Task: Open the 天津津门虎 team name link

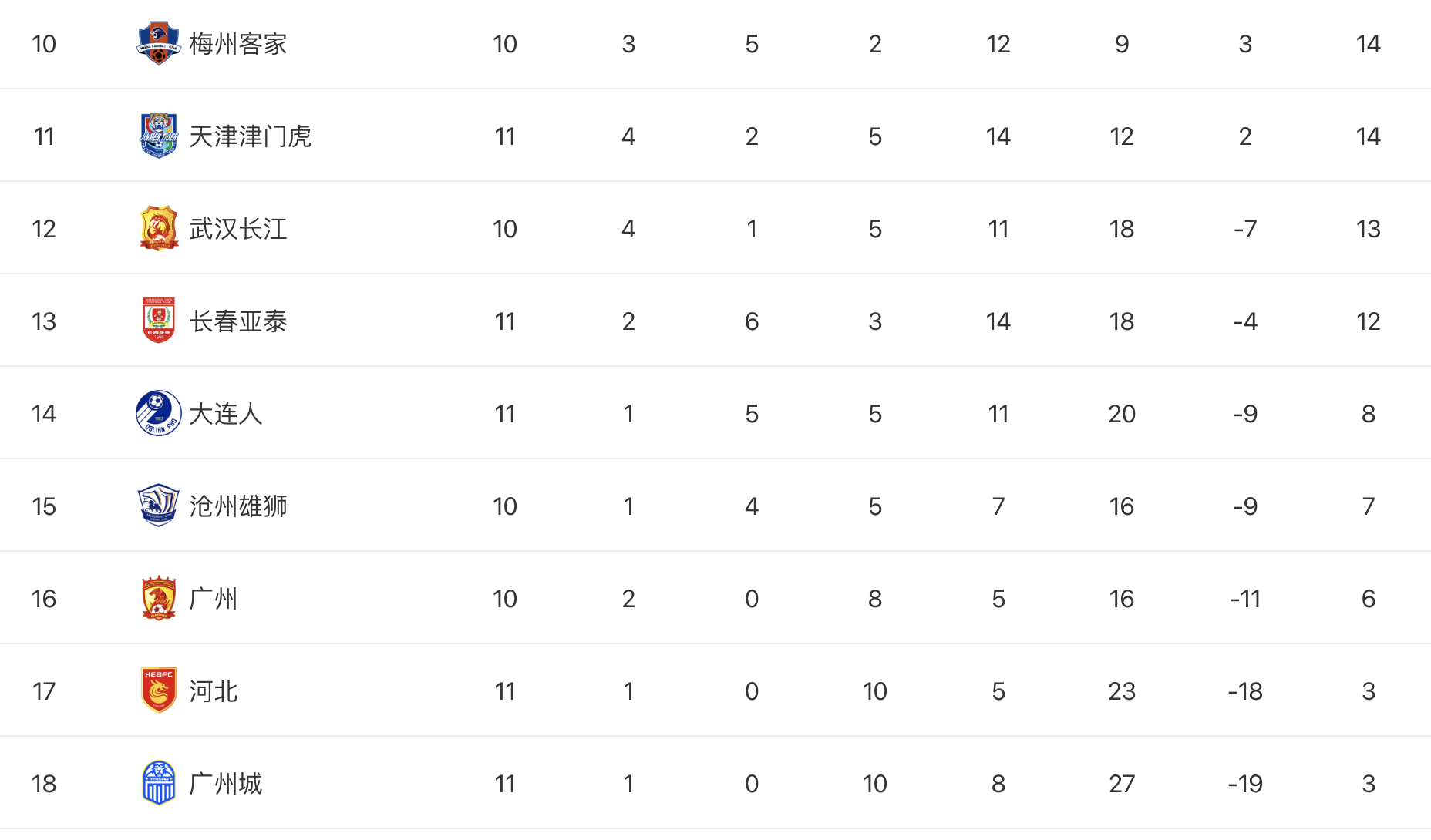Action: pyautogui.click(x=251, y=136)
